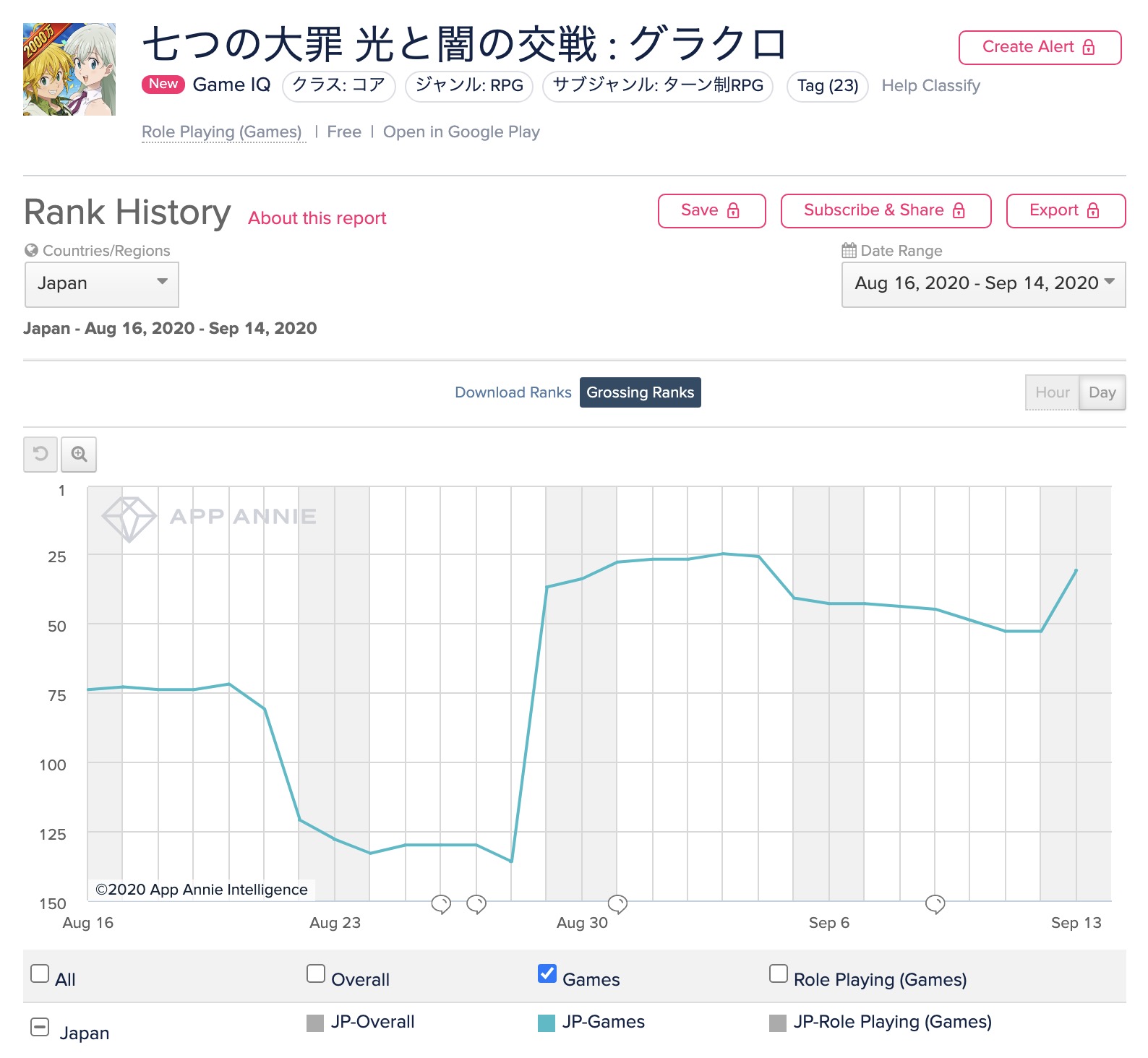Click the lock icon on Create Alert
1148x1058 pixels.
point(1089,47)
